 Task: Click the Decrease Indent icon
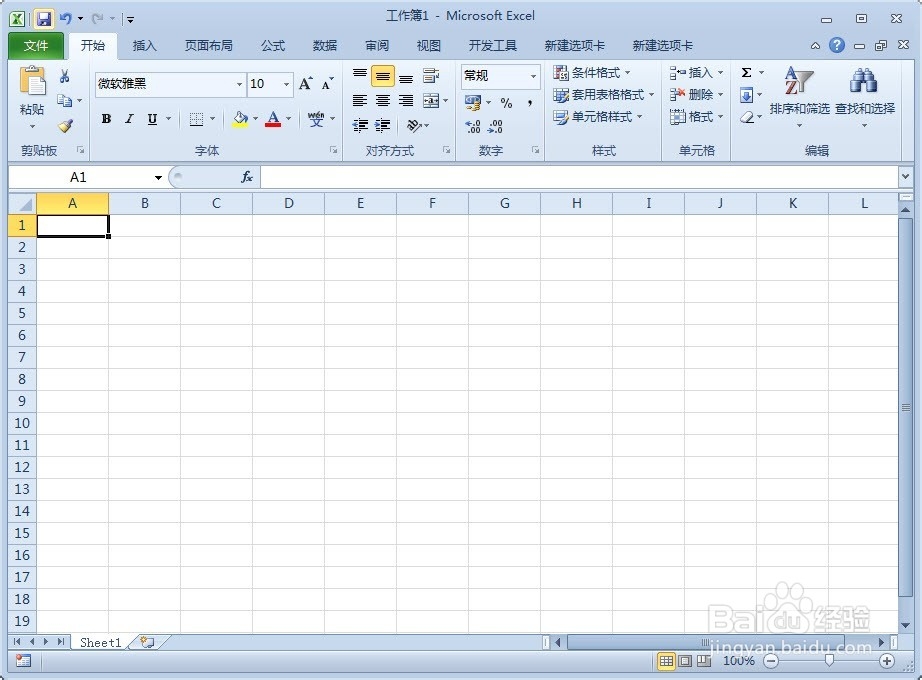tap(360, 125)
